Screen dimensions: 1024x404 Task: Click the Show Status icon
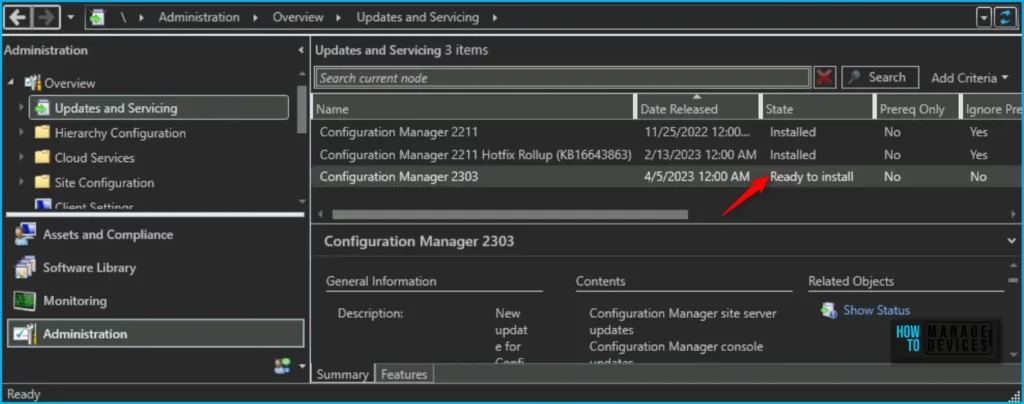coord(829,310)
